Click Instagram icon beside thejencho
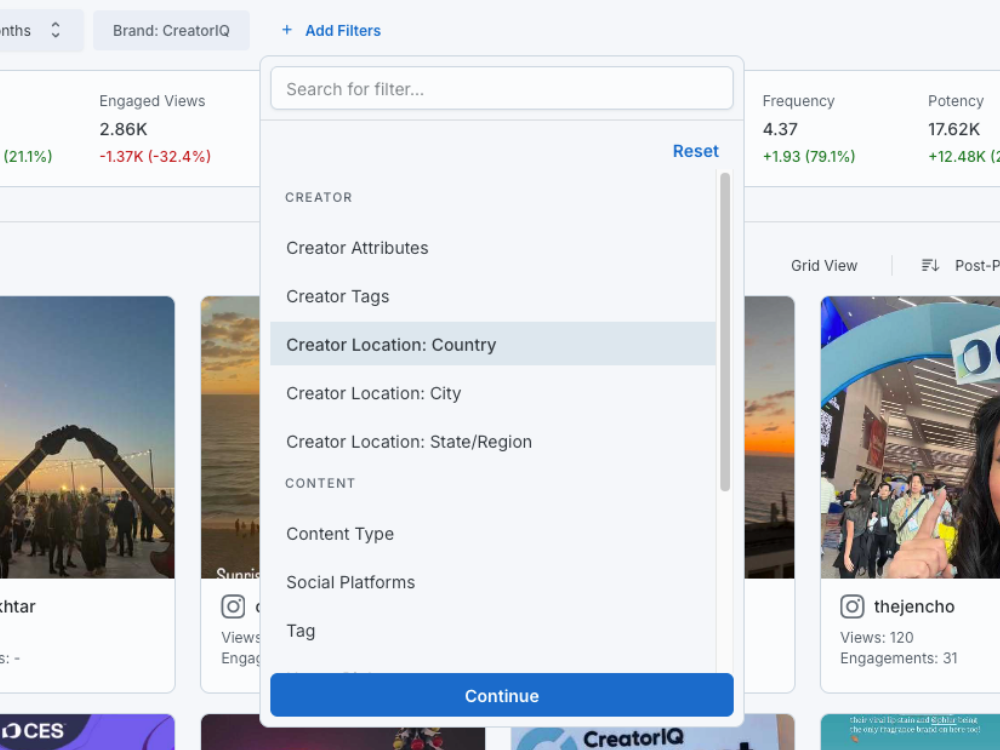The image size is (1000, 750). coord(852,606)
